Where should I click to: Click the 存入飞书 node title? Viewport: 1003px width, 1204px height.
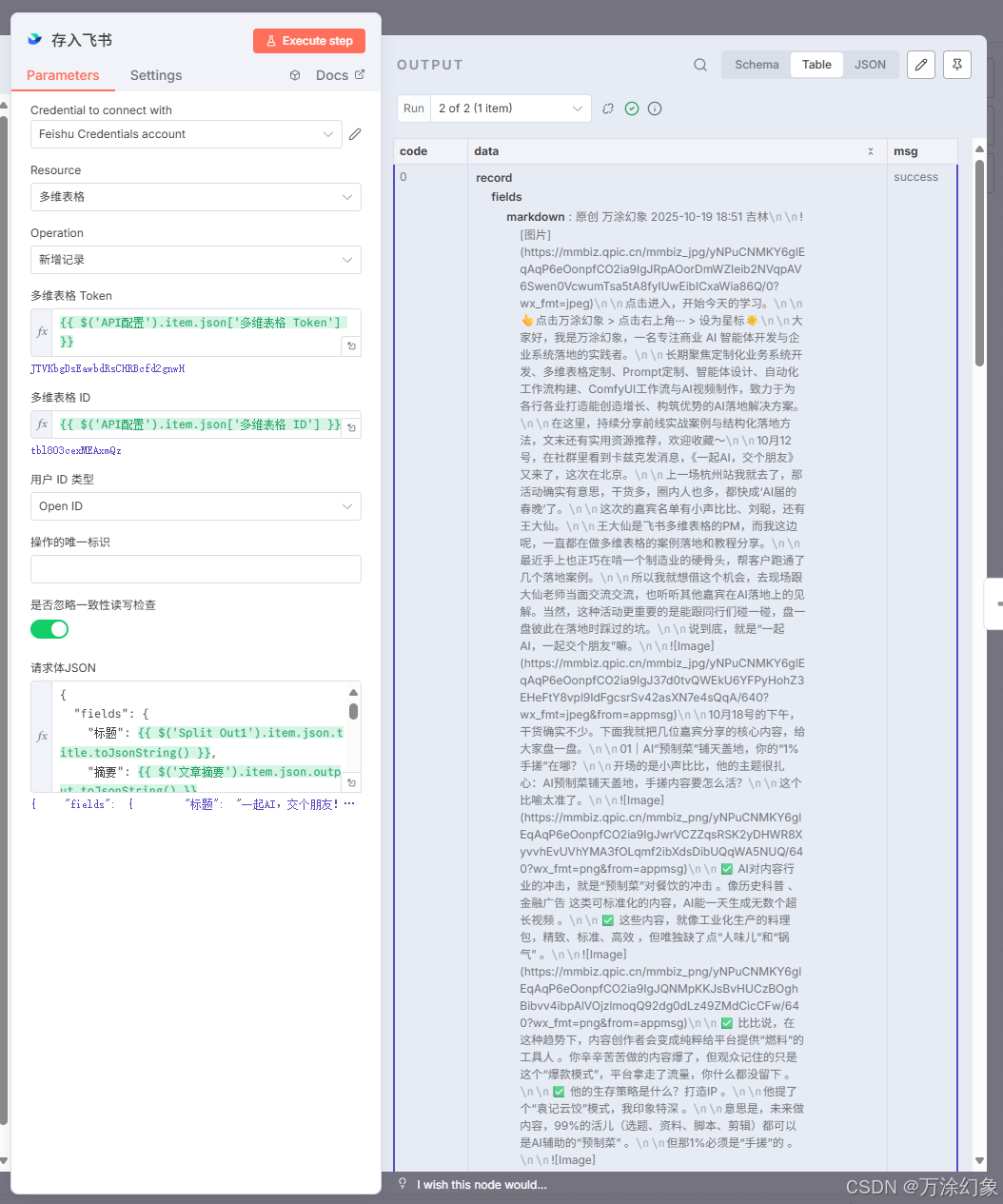click(x=82, y=40)
